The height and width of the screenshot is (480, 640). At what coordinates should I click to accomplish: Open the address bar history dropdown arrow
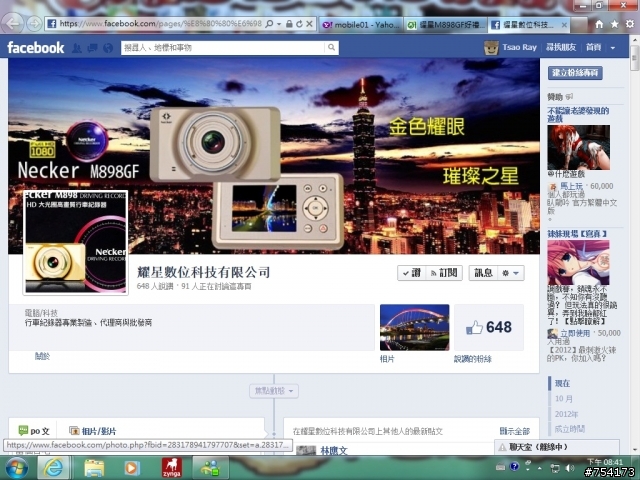(279, 24)
